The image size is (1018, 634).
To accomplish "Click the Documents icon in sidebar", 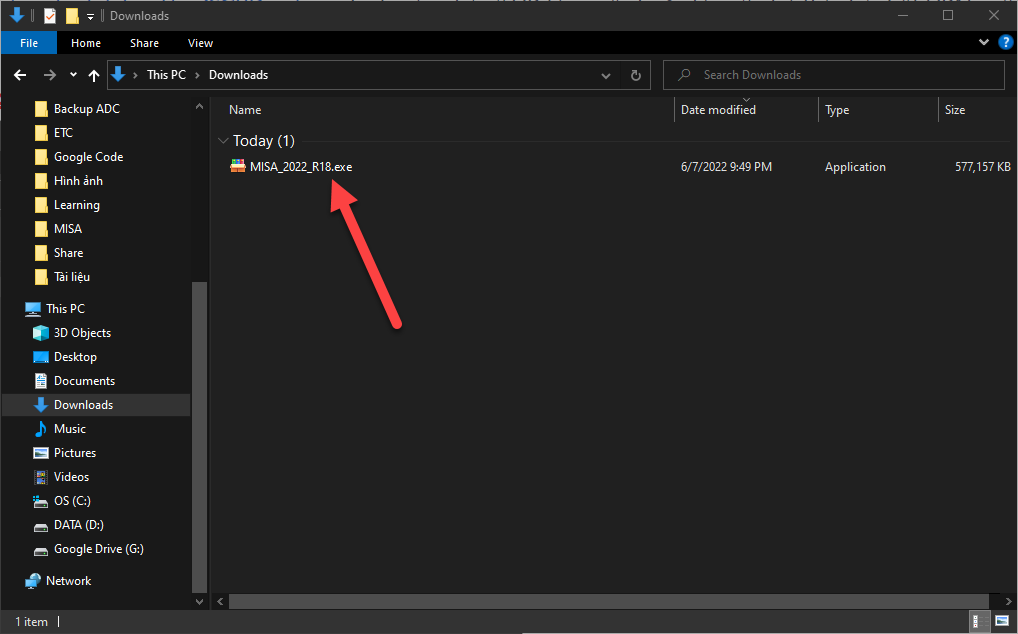I will pos(40,381).
